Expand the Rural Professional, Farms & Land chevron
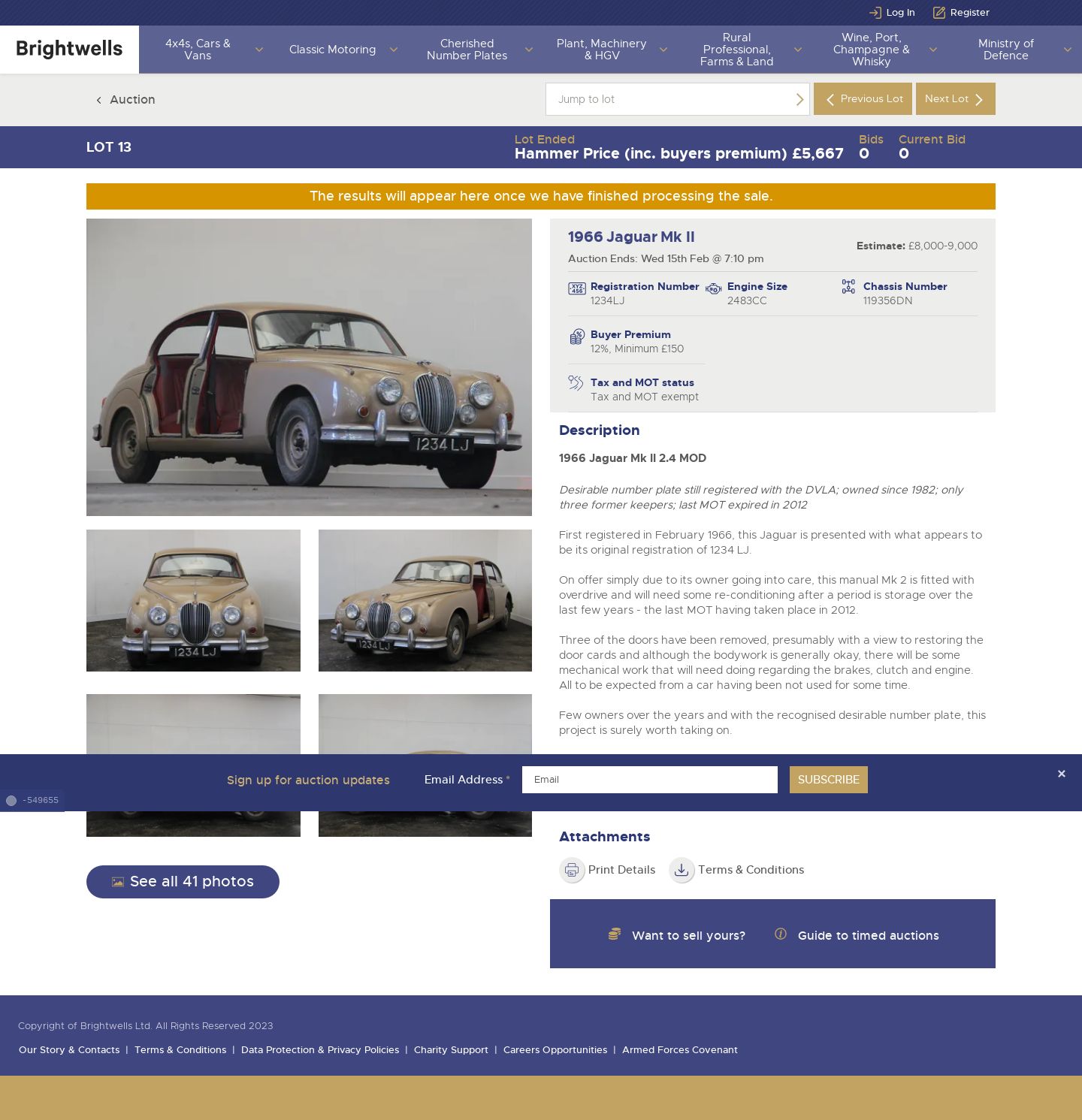1082x1120 pixels. tap(797, 50)
